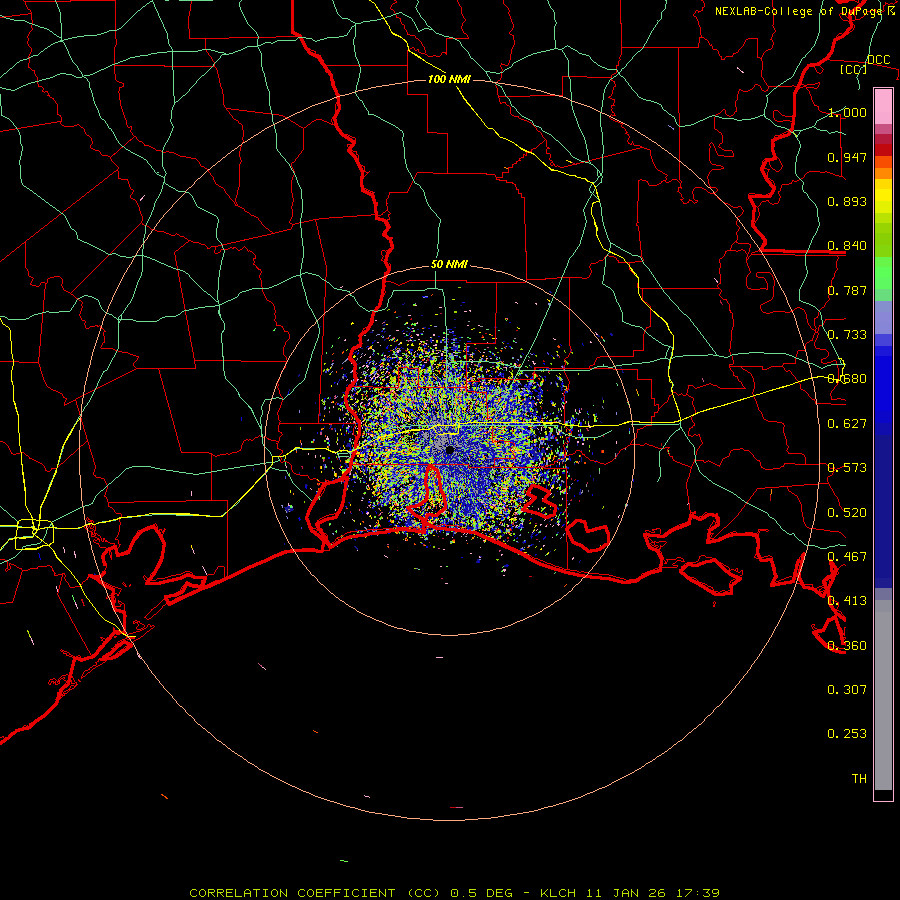This screenshot has height=900, width=900.
Task: Click the 0.520 scale value
Action: click(847, 513)
